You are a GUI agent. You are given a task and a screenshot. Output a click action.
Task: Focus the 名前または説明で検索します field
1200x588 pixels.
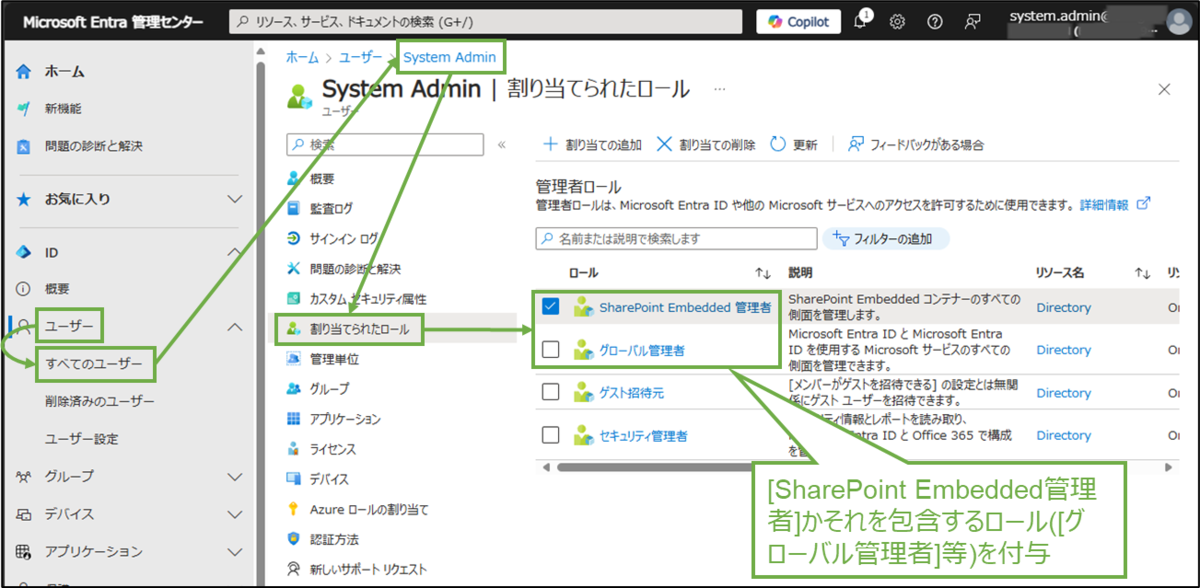[x=676, y=239]
